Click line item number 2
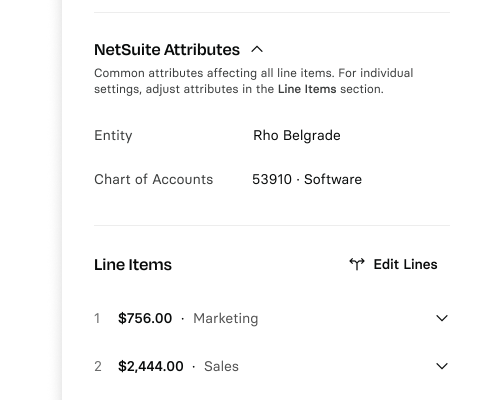 (x=98, y=366)
